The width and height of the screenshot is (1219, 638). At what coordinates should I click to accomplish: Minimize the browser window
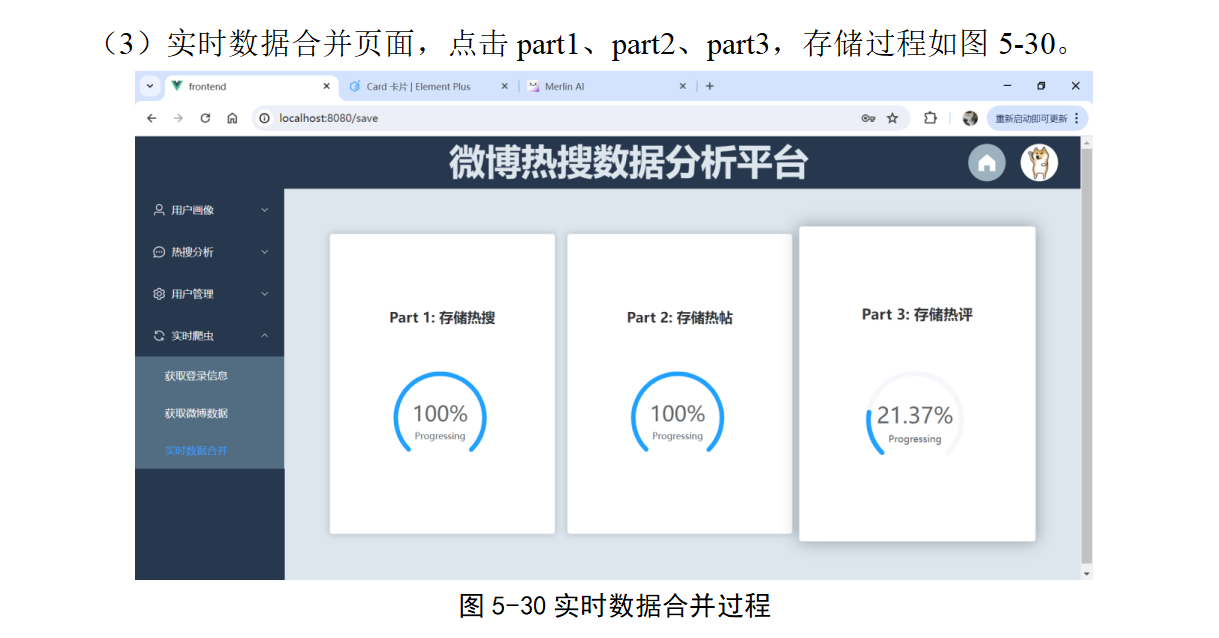1007,87
